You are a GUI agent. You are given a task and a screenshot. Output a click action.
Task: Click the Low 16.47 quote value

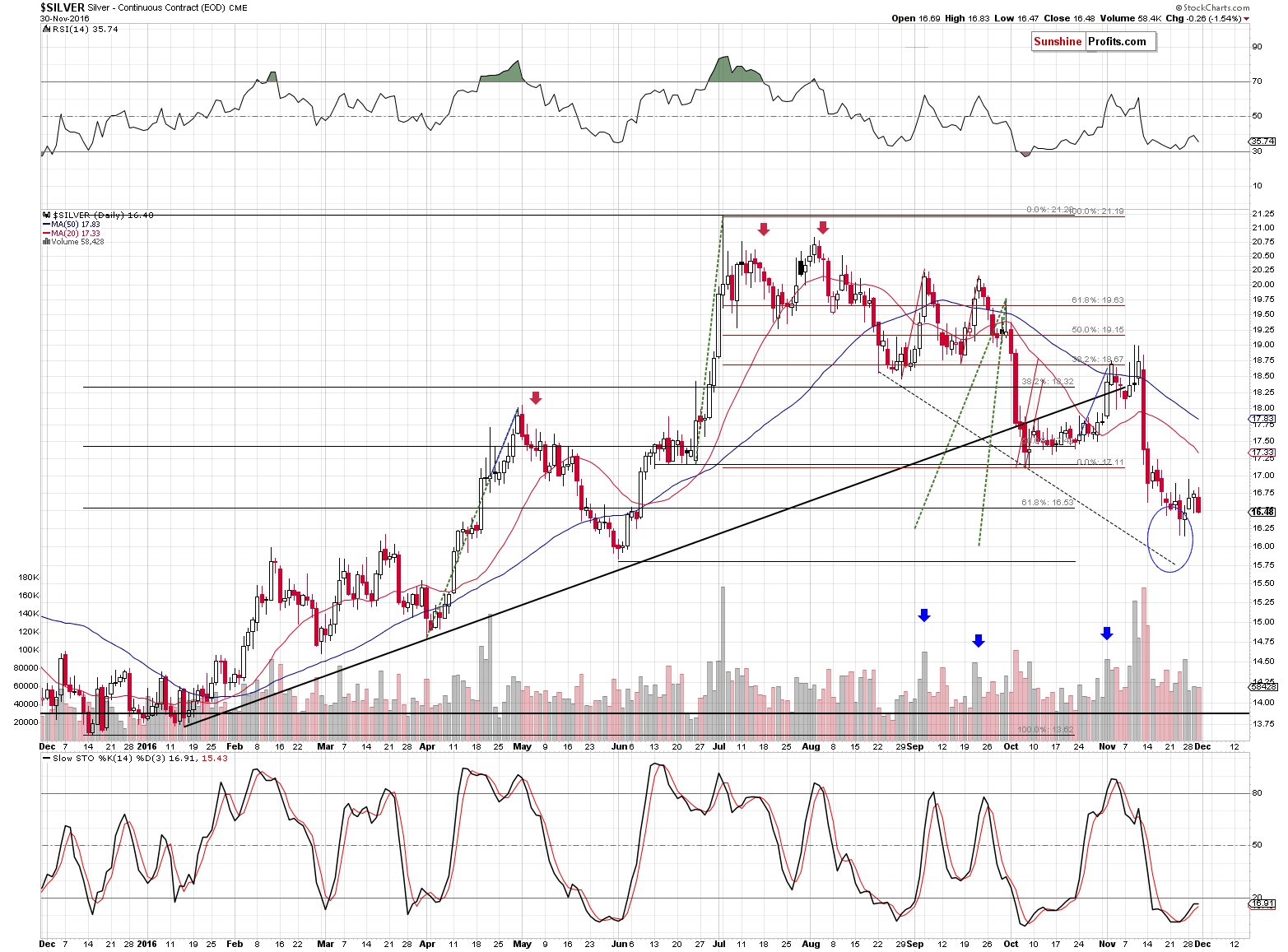(1017, 18)
